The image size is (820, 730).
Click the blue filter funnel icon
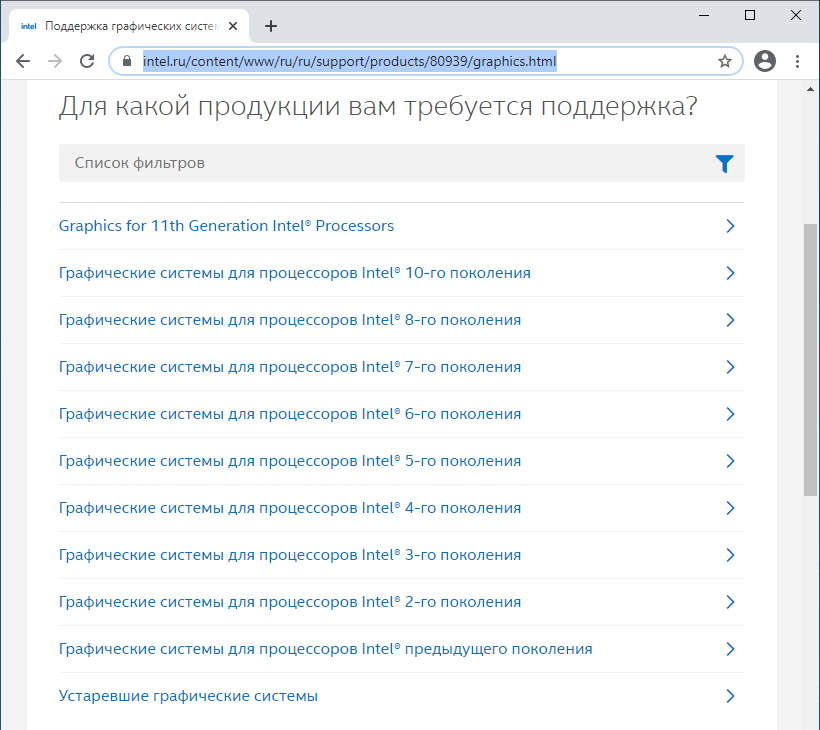(x=724, y=164)
